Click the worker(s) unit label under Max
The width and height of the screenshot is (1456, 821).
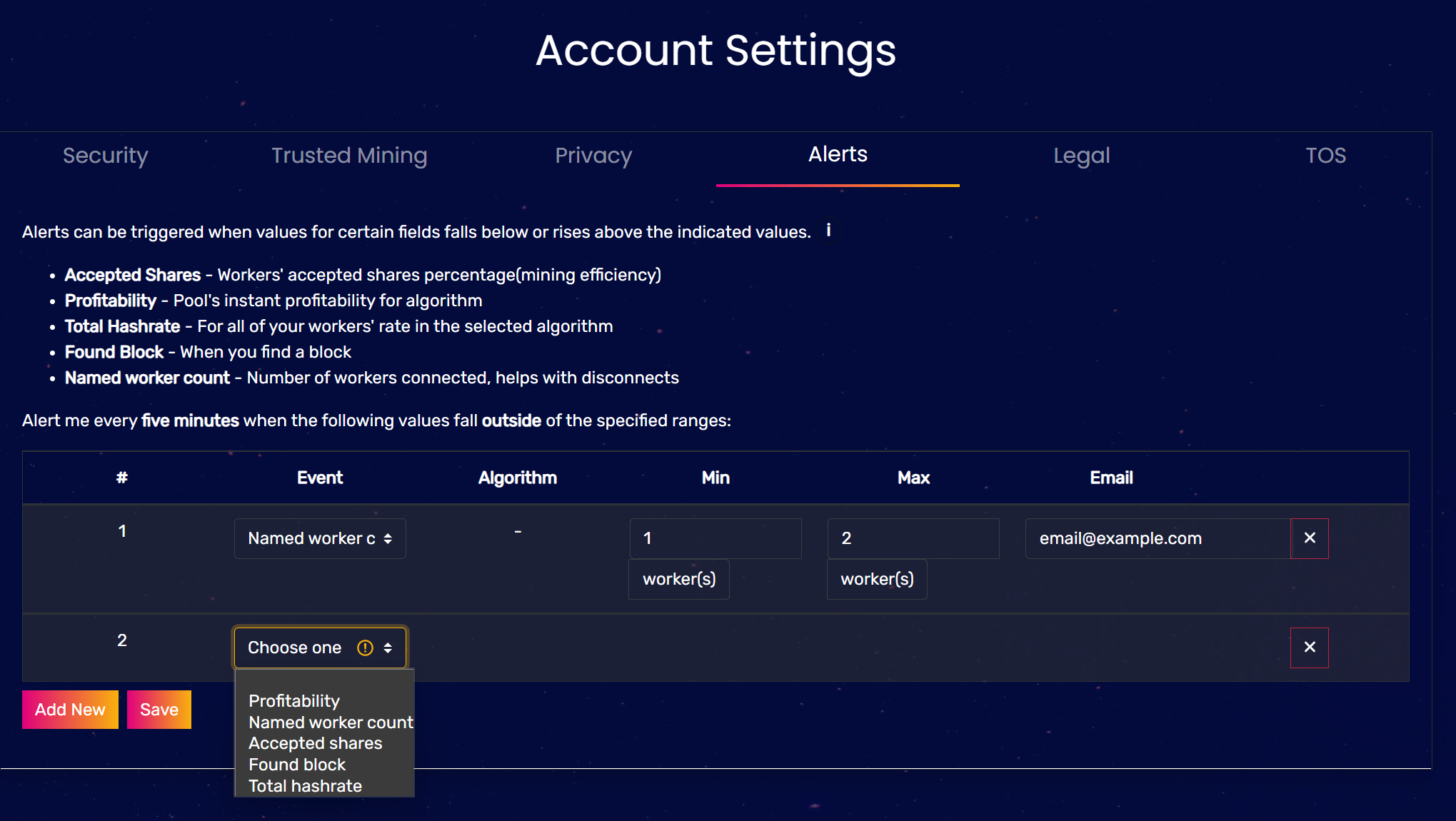click(x=877, y=579)
